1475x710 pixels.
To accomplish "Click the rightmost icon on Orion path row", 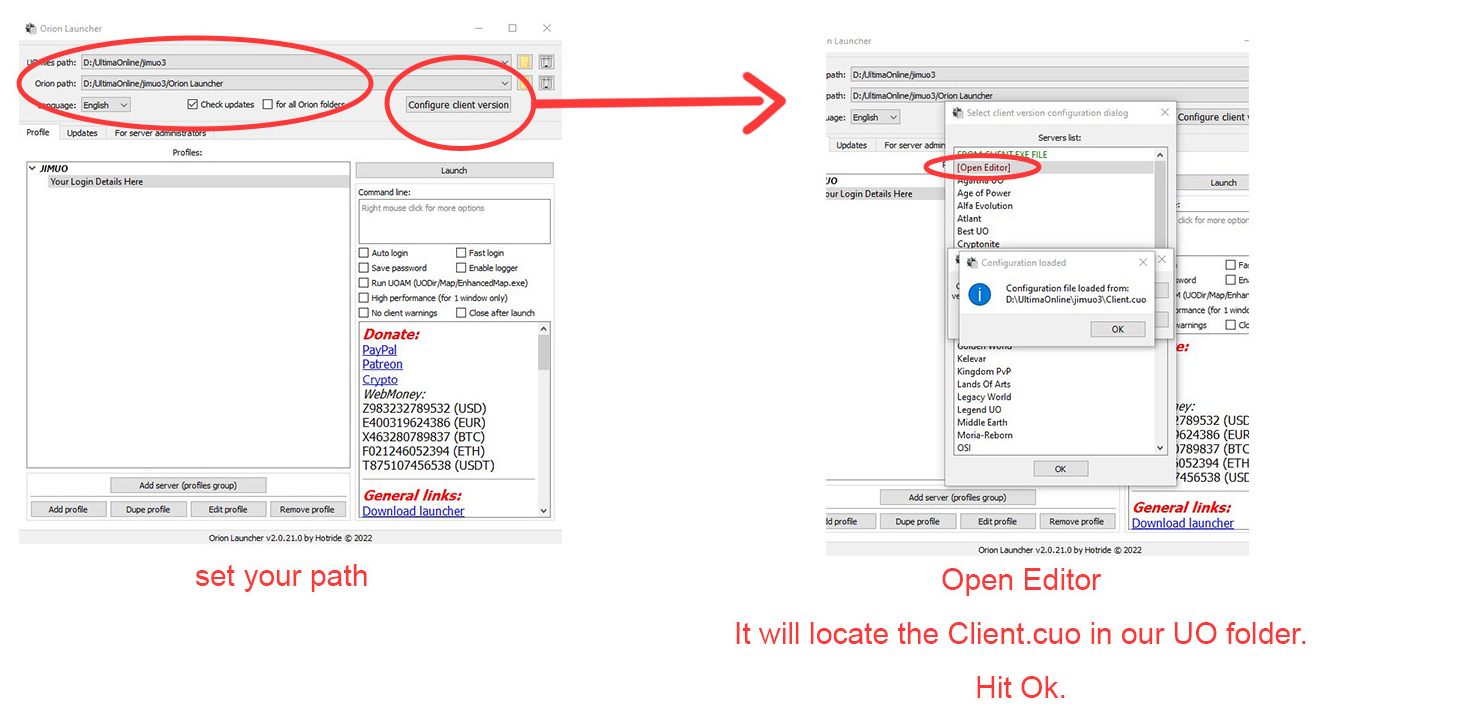I will click(546, 84).
